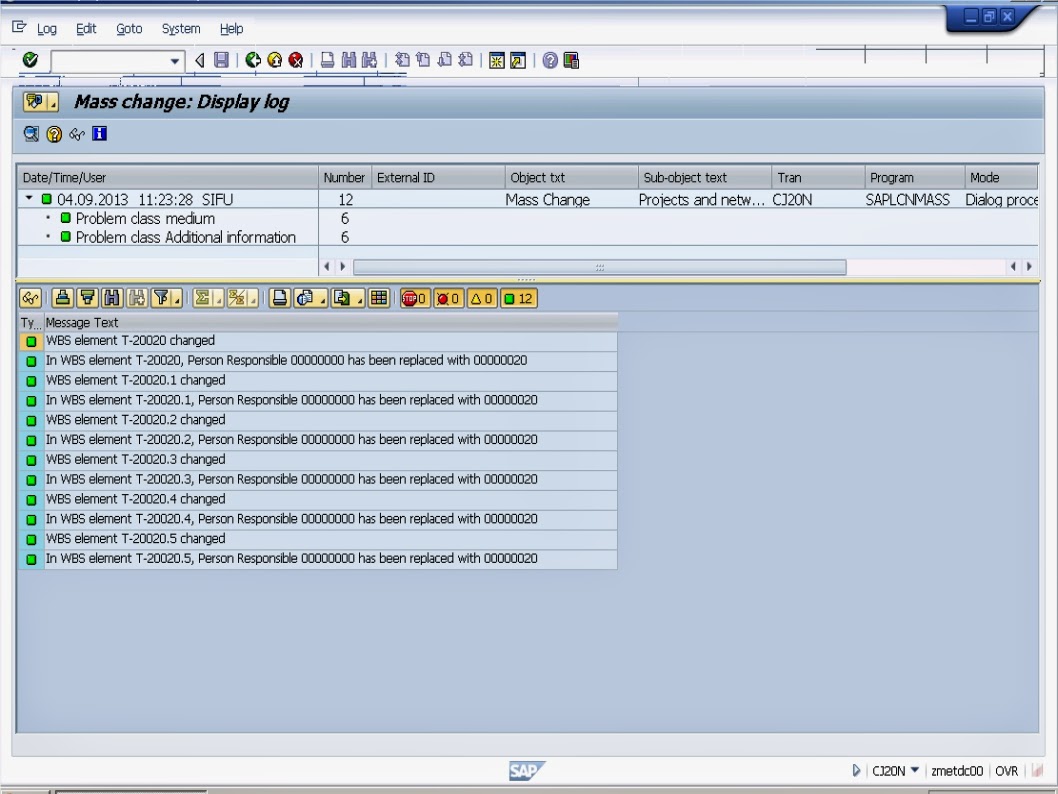This screenshot has width=1058, height=794.
Task: Click the Choose Layout grid icon
Action: [x=380, y=297]
